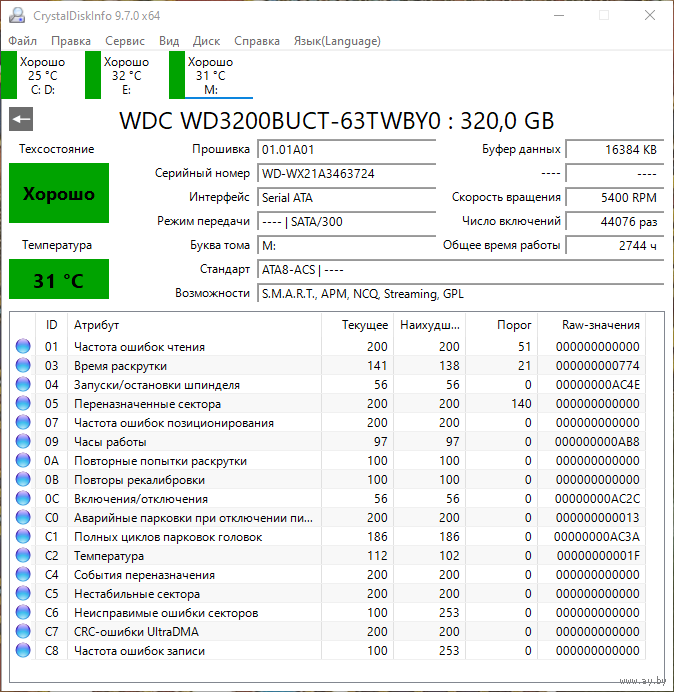Click the serial number field WD-WX21A3463724
The height and width of the screenshot is (692, 674).
[346, 173]
